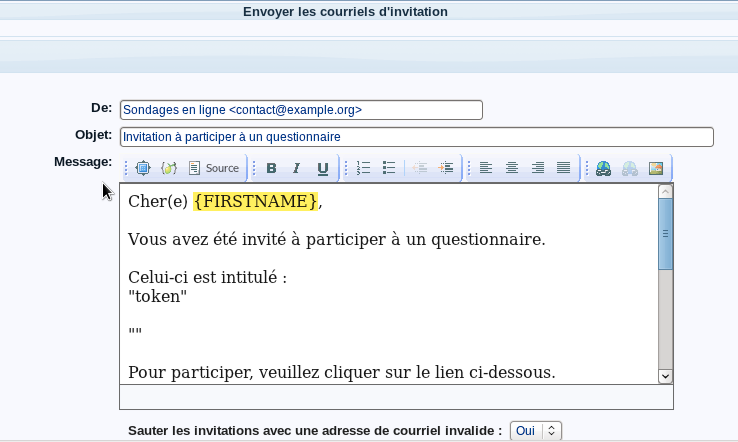Click the placeholder fields icon
The width and height of the screenshot is (738, 442).
[x=169, y=168]
